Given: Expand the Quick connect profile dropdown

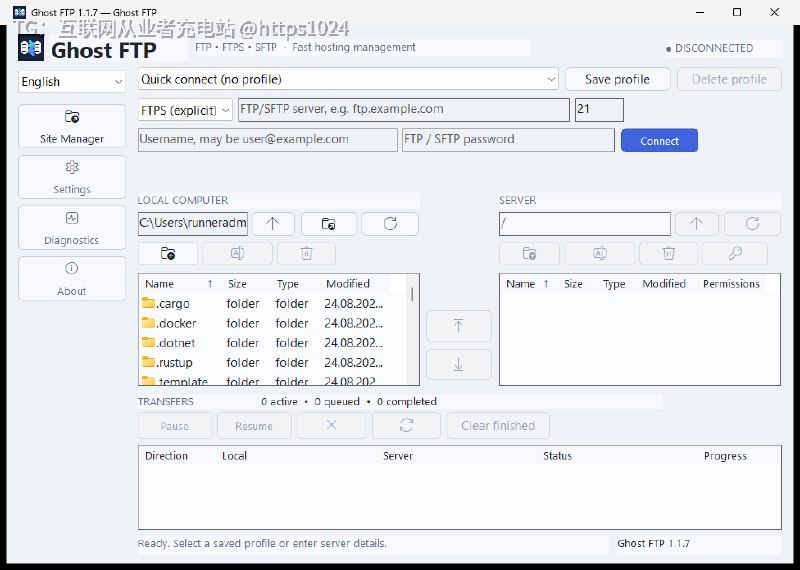Looking at the screenshot, I should click(348, 80).
